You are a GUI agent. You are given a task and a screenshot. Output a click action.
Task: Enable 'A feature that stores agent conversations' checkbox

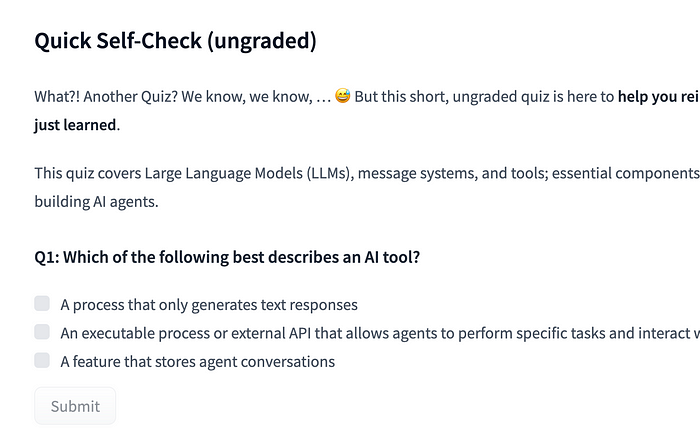point(42,360)
